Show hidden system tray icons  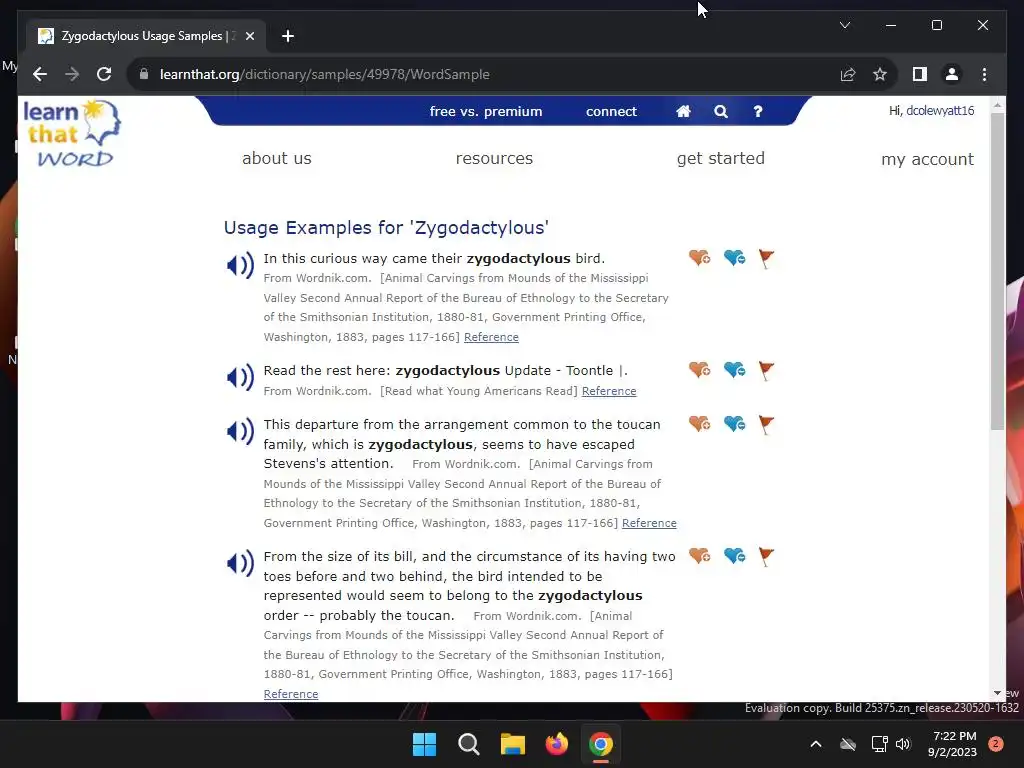[816, 744]
